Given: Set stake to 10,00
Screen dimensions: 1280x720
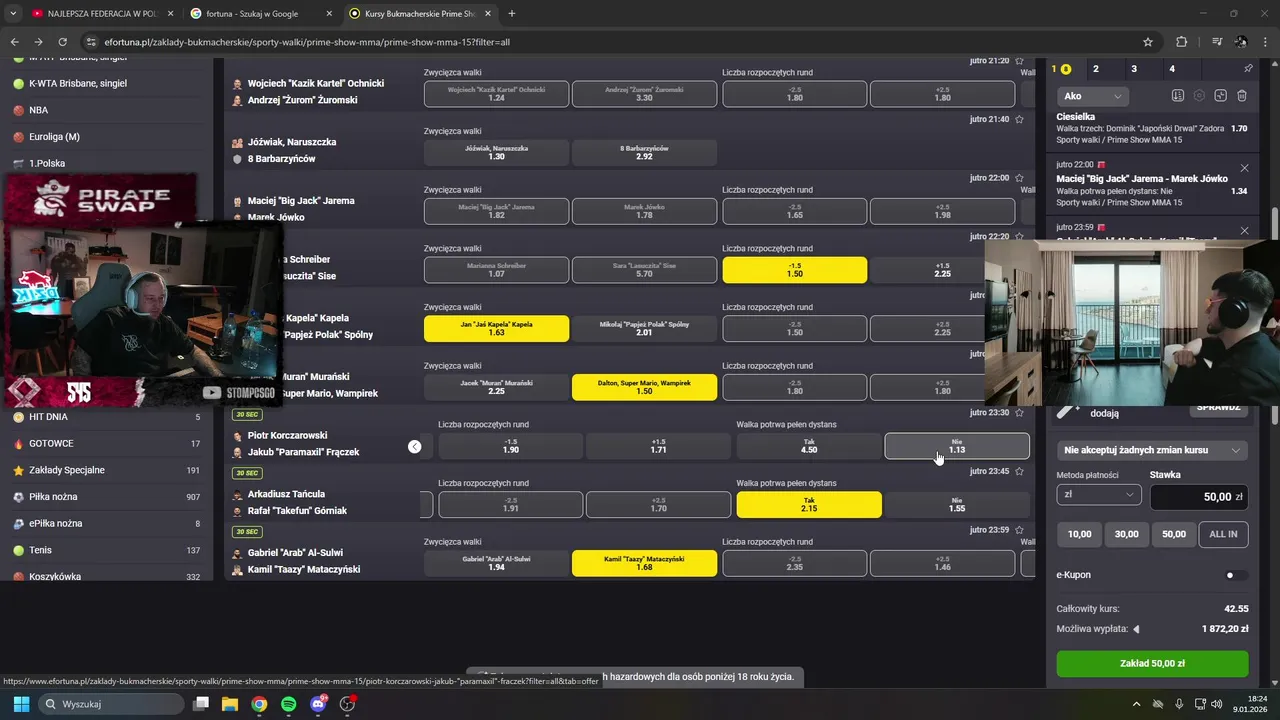Looking at the screenshot, I should pyautogui.click(x=1079, y=534).
